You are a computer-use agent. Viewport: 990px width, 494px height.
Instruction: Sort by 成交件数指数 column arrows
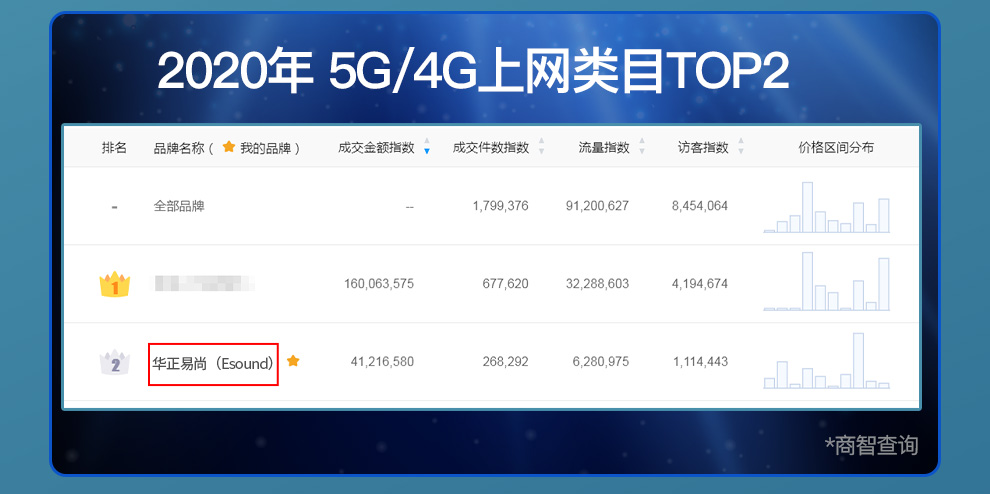pyautogui.click(x=541, y=147)
